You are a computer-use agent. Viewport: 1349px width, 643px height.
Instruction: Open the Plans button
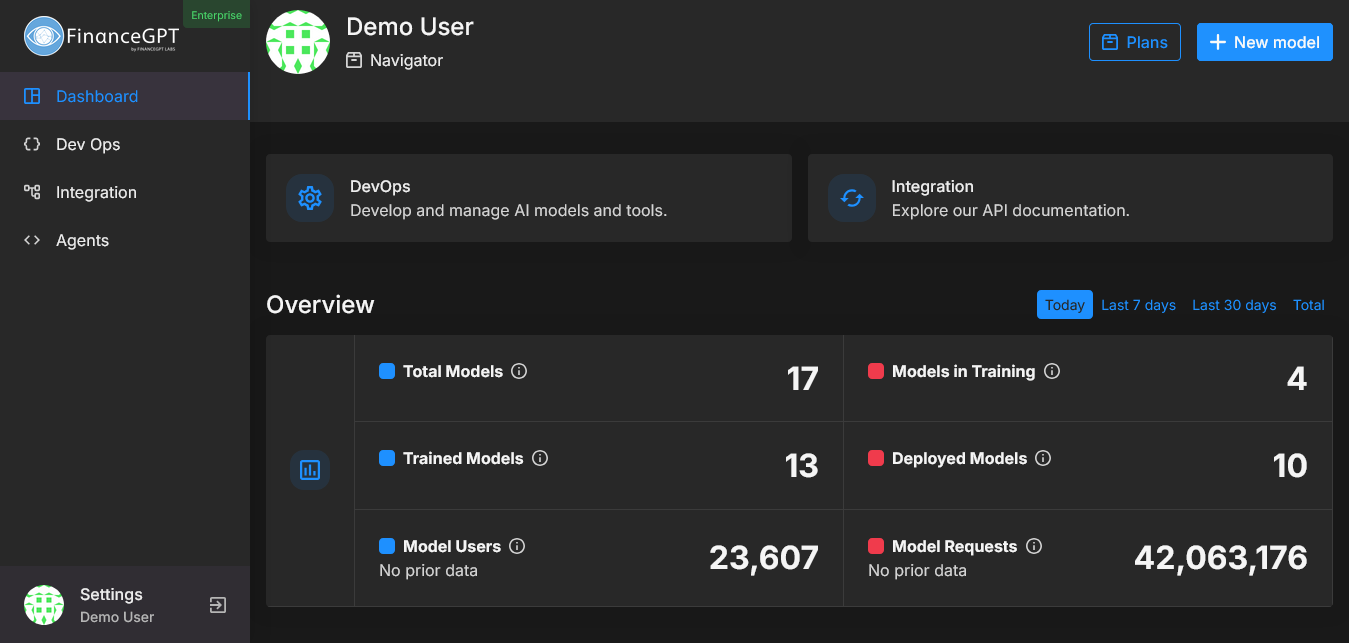tap(1134, 42)
